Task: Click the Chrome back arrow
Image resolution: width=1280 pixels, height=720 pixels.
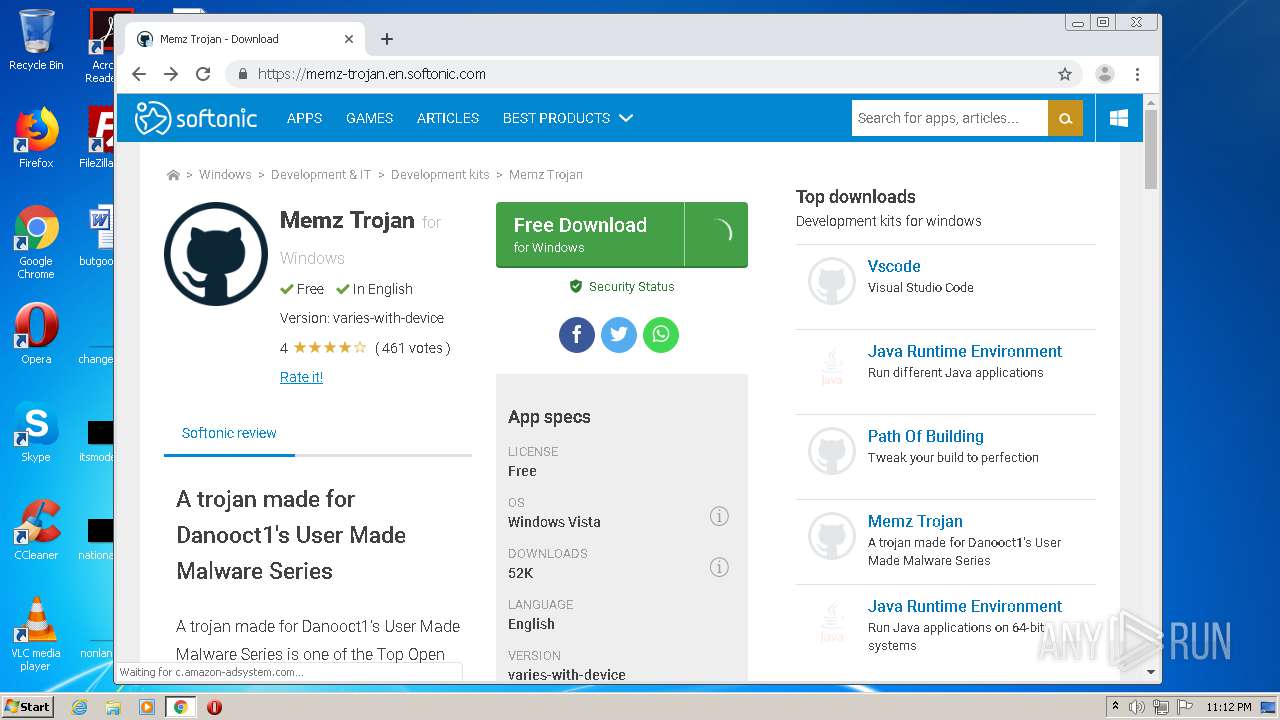Action: 139,74
